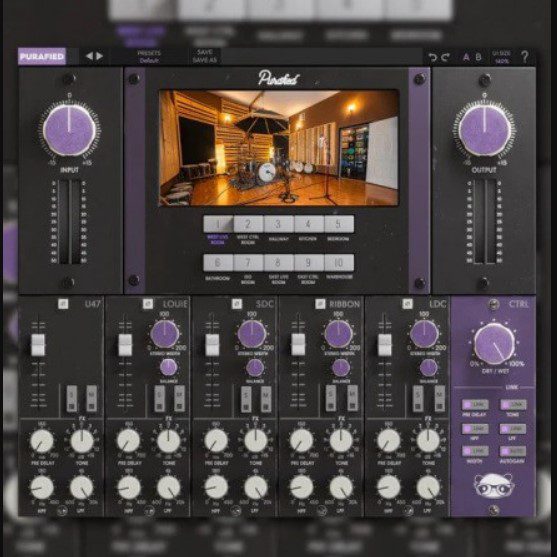Click LDC filter icon between HPF and LPF

(409, 511)
